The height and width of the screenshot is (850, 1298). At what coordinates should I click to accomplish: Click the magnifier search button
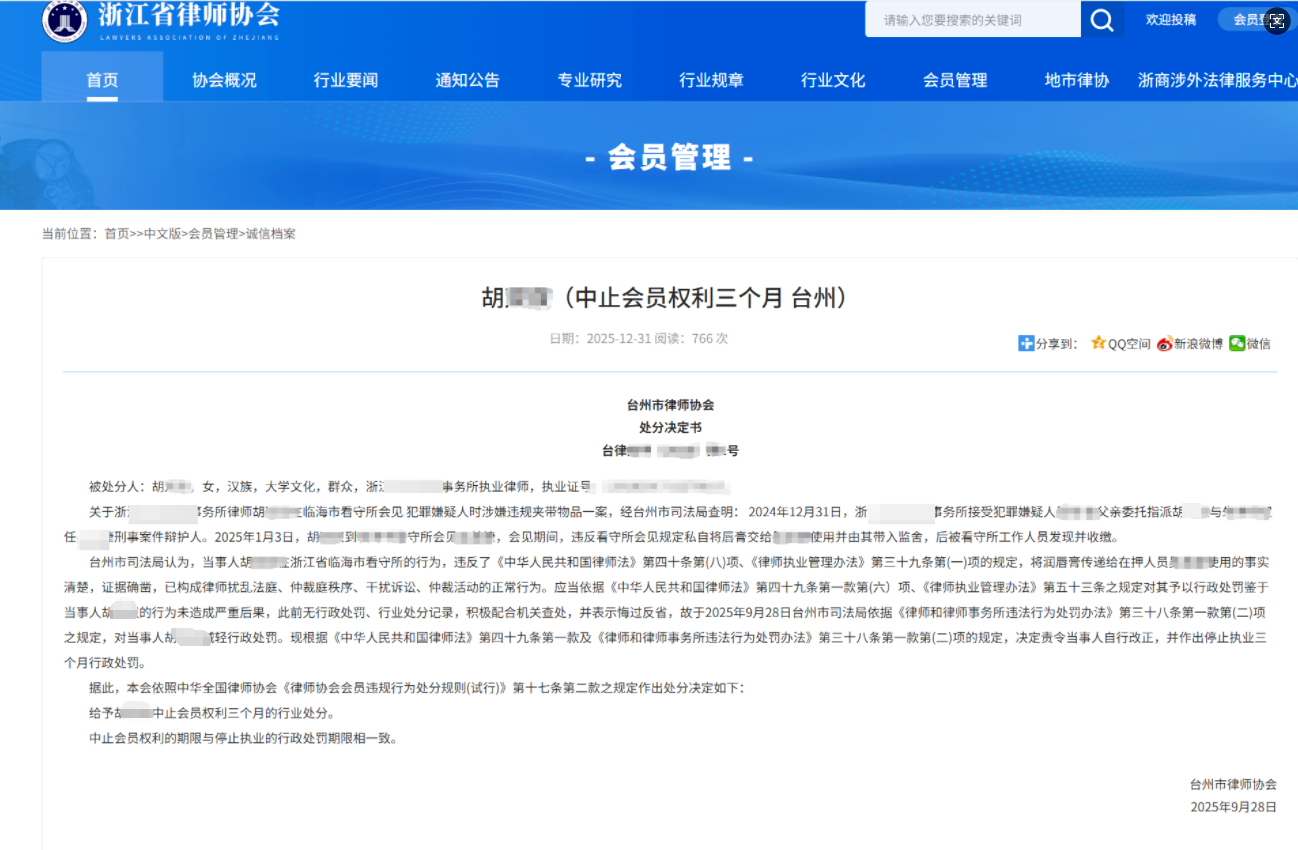[x=1102, y=20]
